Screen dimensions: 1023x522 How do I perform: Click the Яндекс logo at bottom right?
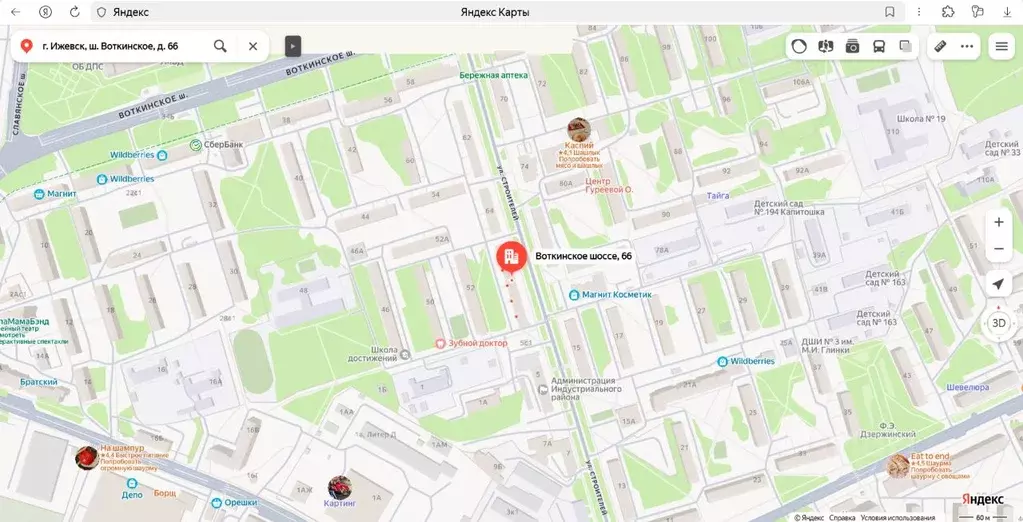tap(983, 499)
